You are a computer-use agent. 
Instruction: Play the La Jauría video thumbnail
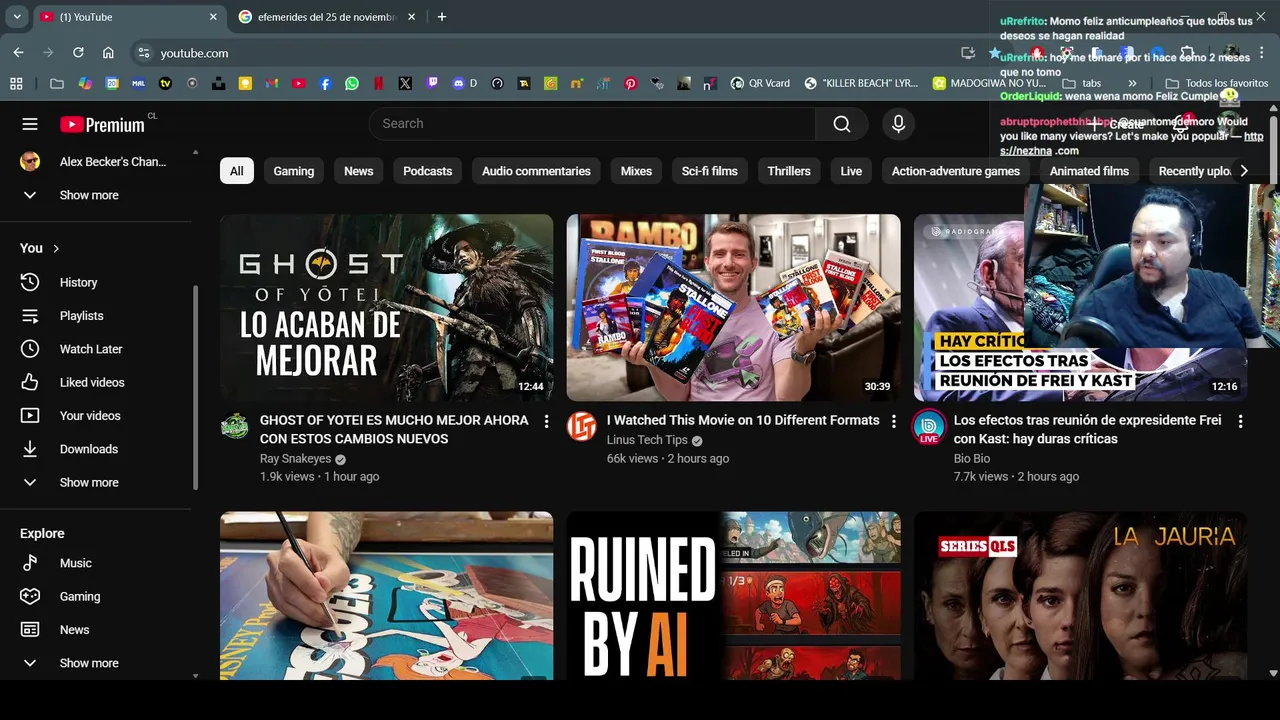click(x=1080, y=596)
